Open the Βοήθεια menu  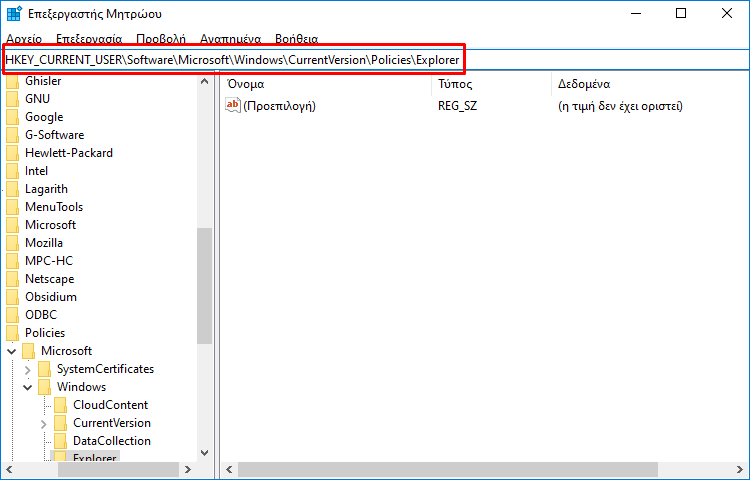[x=297, y=39]
